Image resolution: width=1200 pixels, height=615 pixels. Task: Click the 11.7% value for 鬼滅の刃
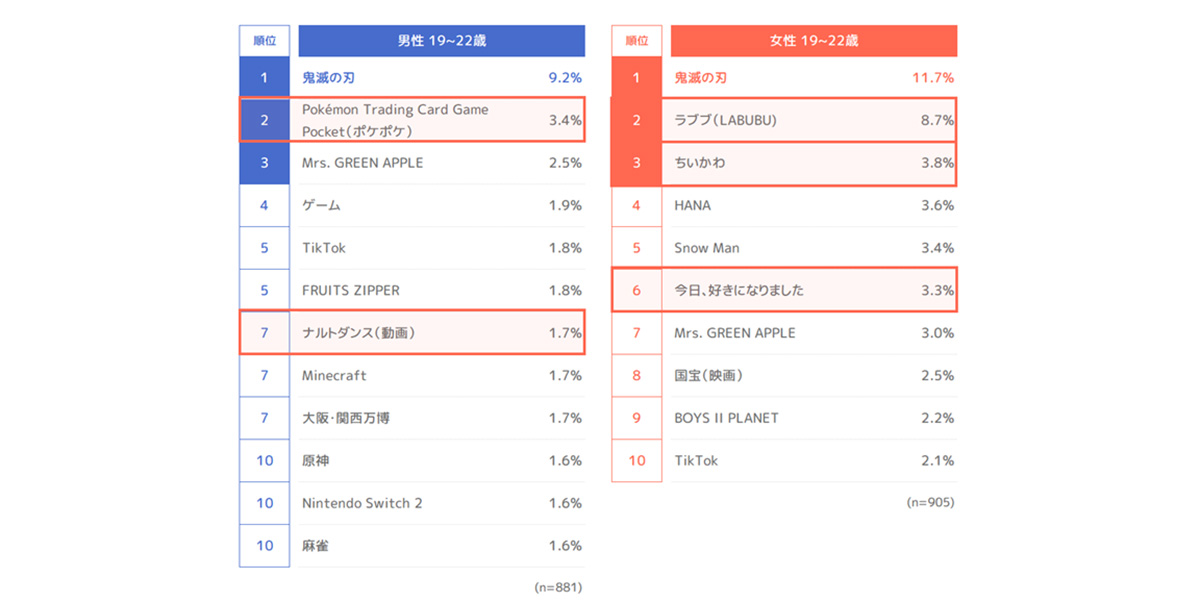tap(932, 77)
